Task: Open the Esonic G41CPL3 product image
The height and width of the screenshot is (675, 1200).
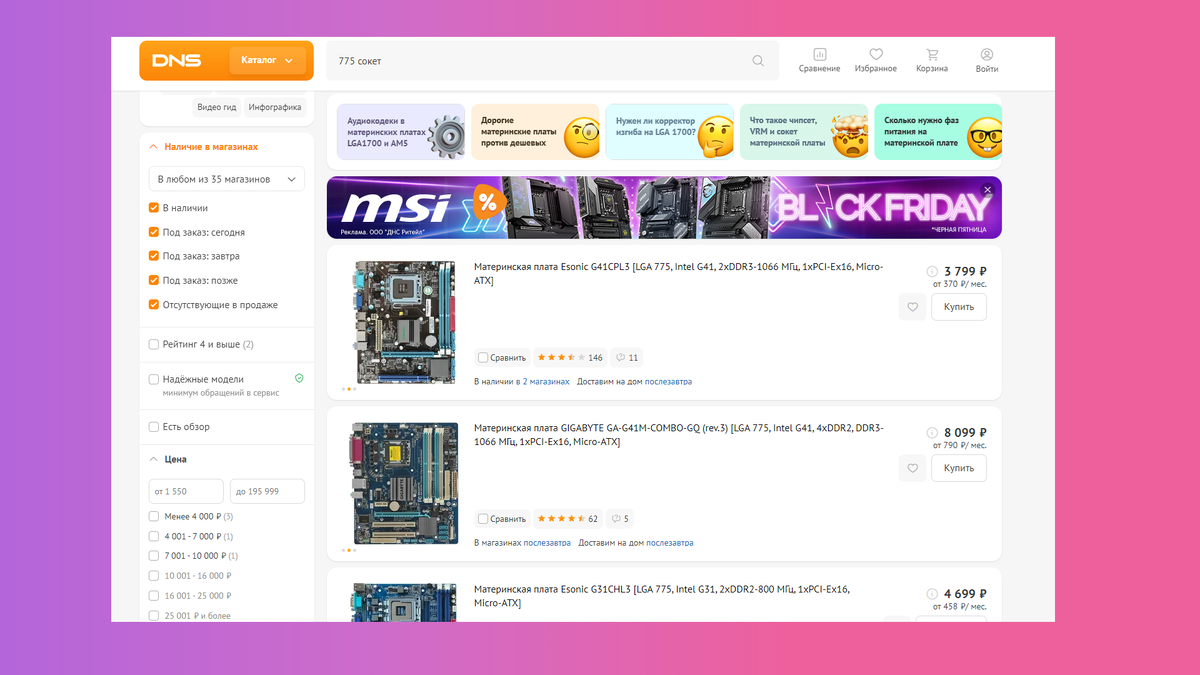Action: [x=404, y=322]
